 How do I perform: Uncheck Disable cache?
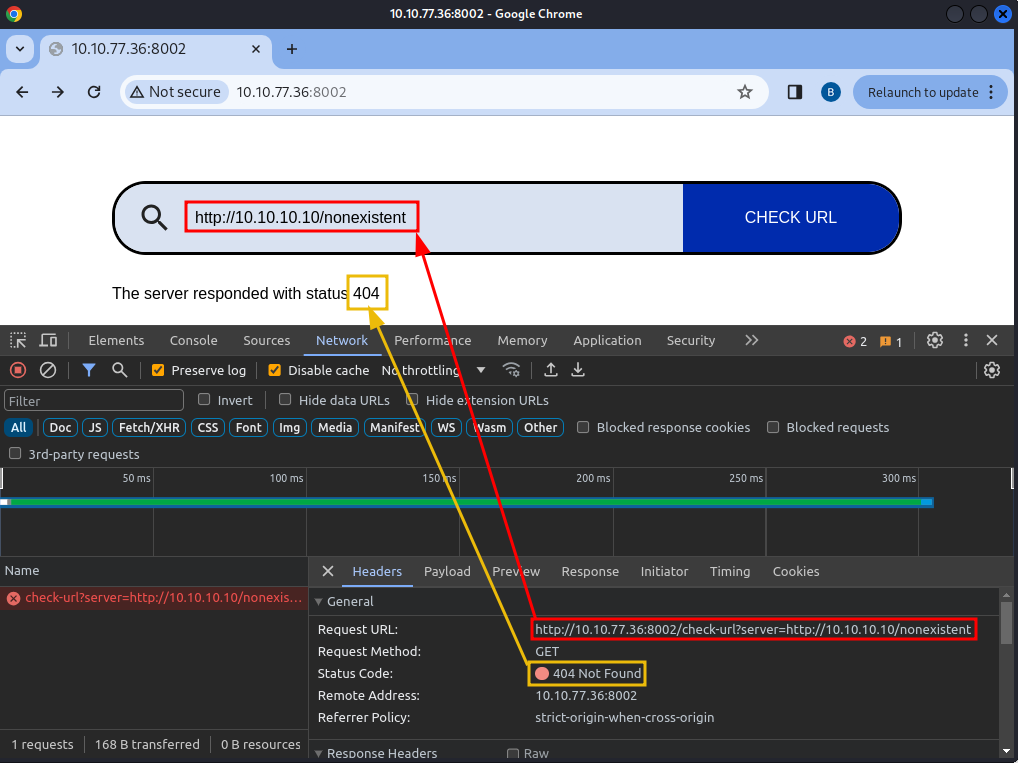pos(275,370)
